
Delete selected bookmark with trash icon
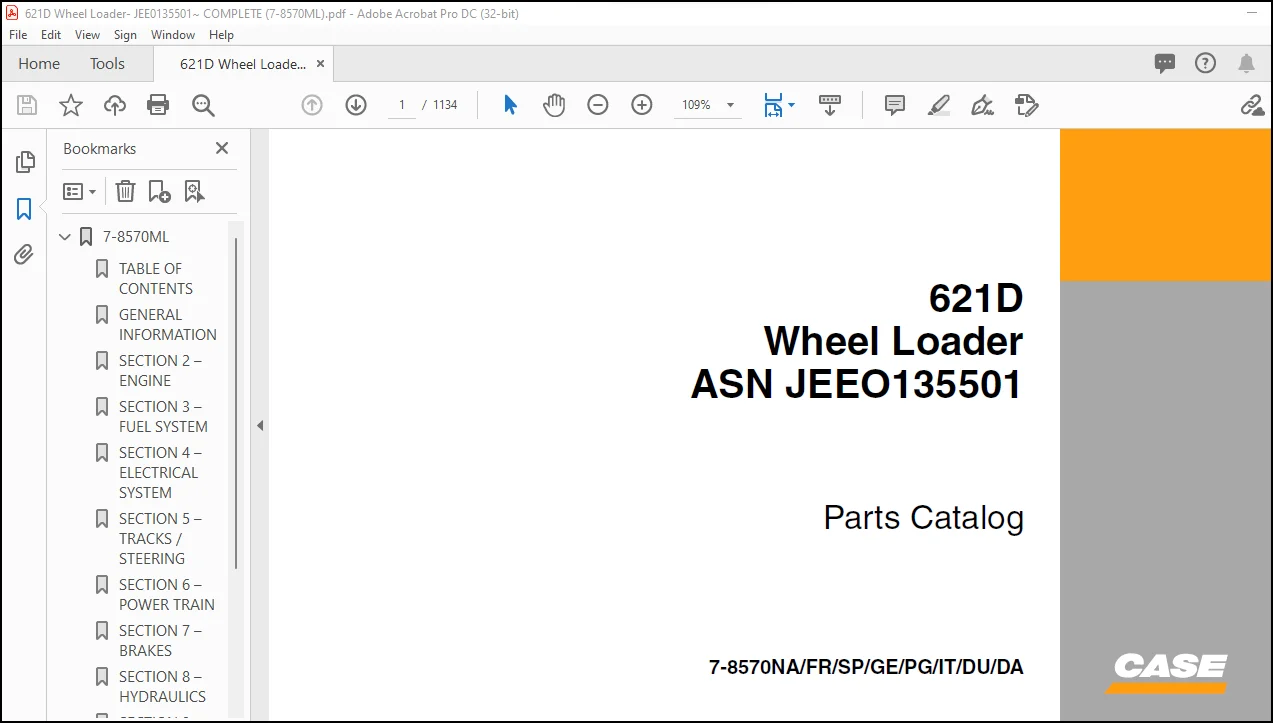coord(125,191)
